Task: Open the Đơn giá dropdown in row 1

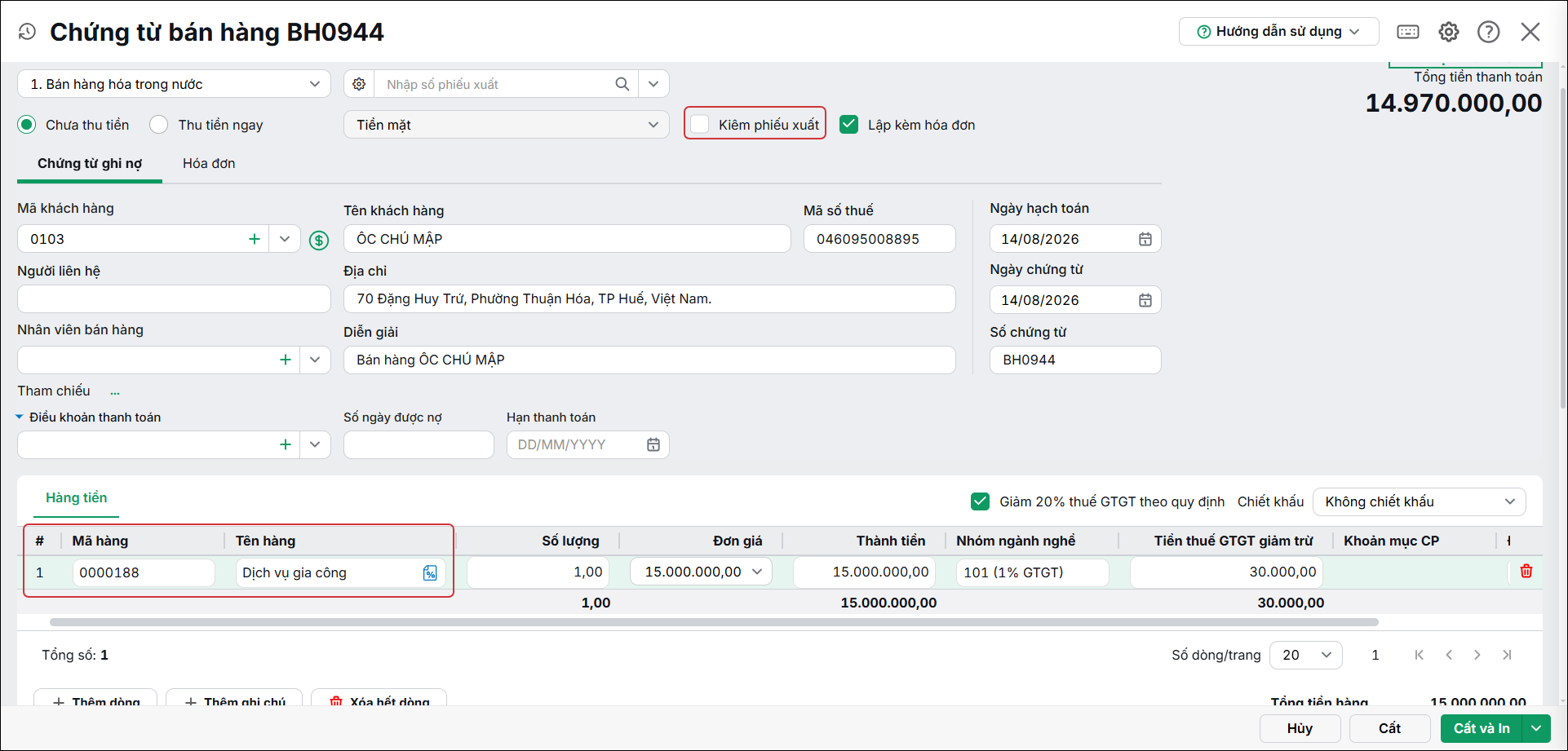Action: [x=757, y=572]
